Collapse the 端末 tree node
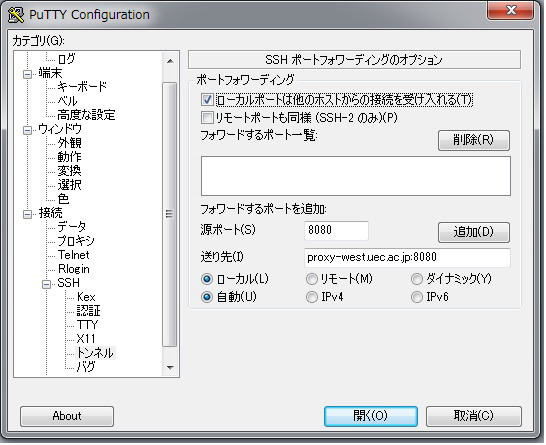The image size is (546, 445). coord(27,74)
